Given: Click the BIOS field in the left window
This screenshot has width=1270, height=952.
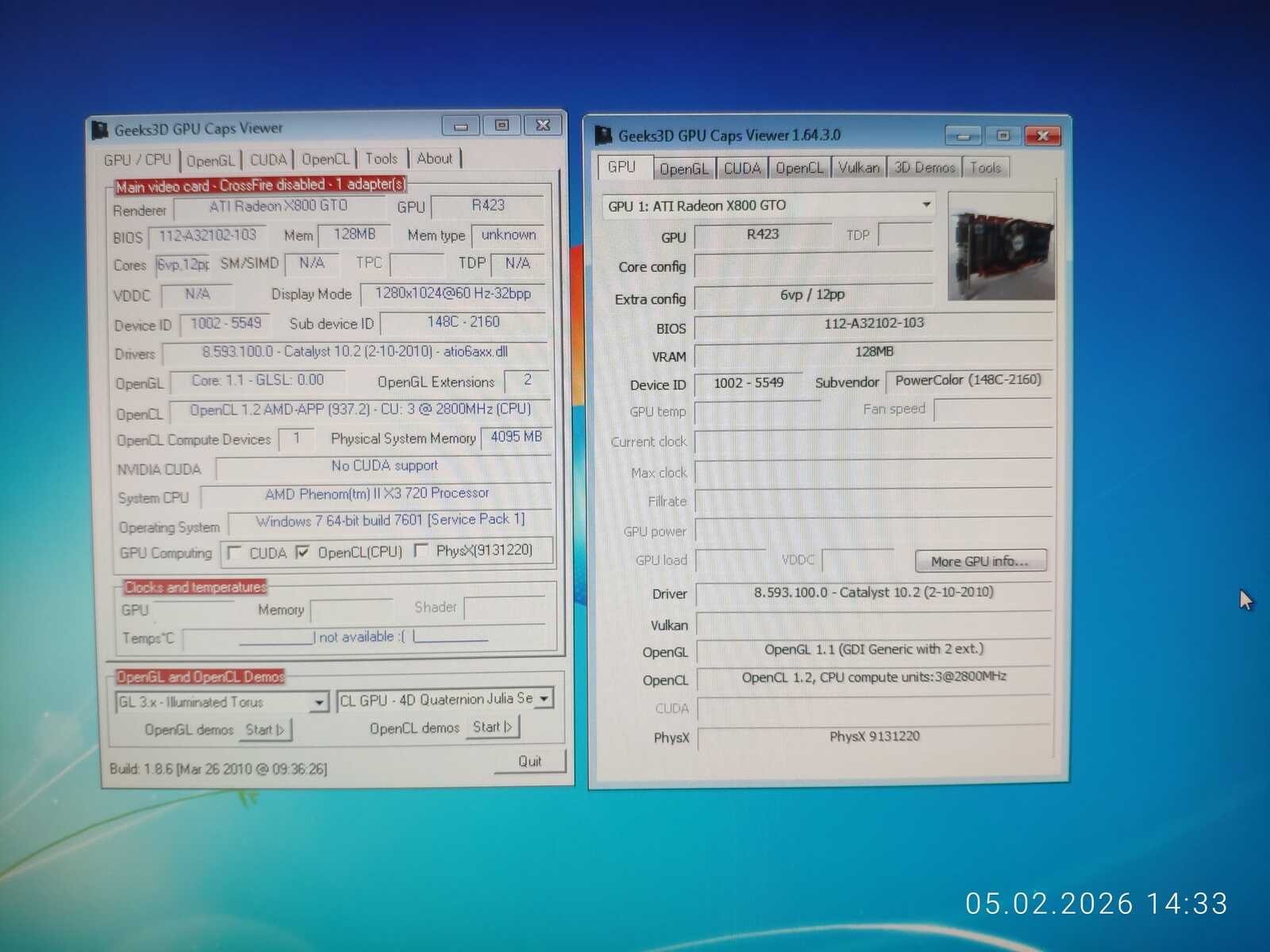Looking at the screenshot, I should pyautogui.click(x=208, y=236).
